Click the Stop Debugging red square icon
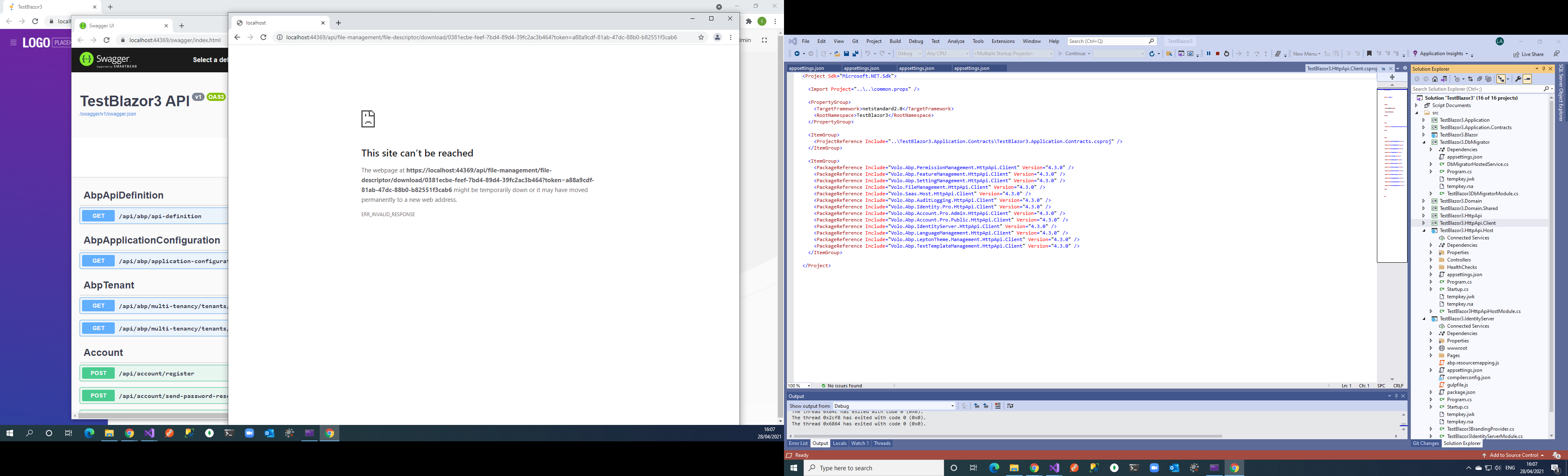 1218,54
